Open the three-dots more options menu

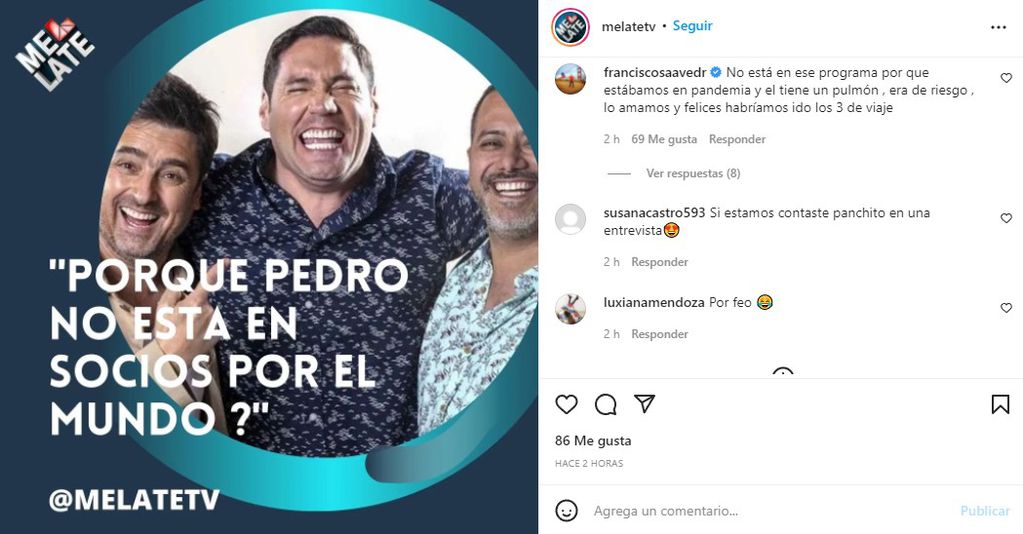[x=998, y=27]
